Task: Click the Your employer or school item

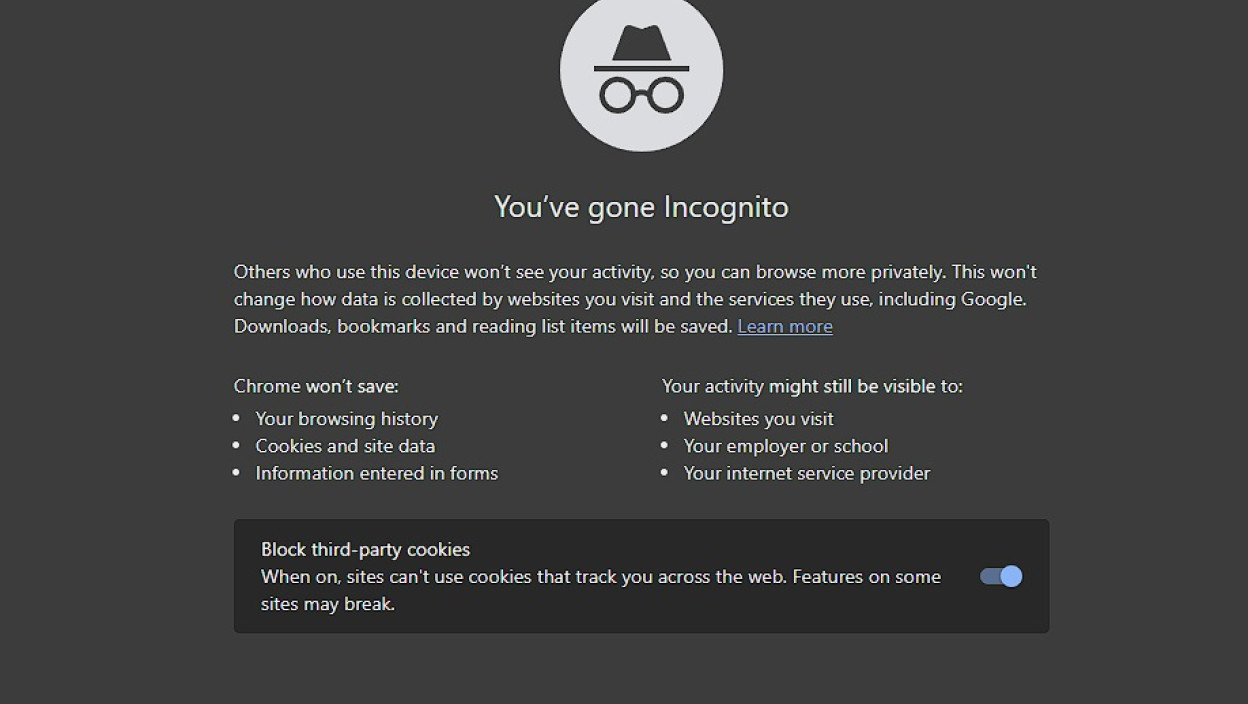Action: click(x=786, y=446)
